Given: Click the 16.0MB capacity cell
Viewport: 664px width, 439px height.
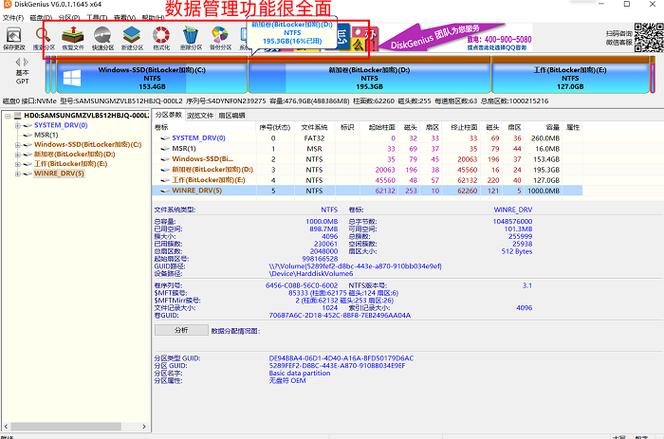Looking at the screenshot, I should click(x=547, y=149).
